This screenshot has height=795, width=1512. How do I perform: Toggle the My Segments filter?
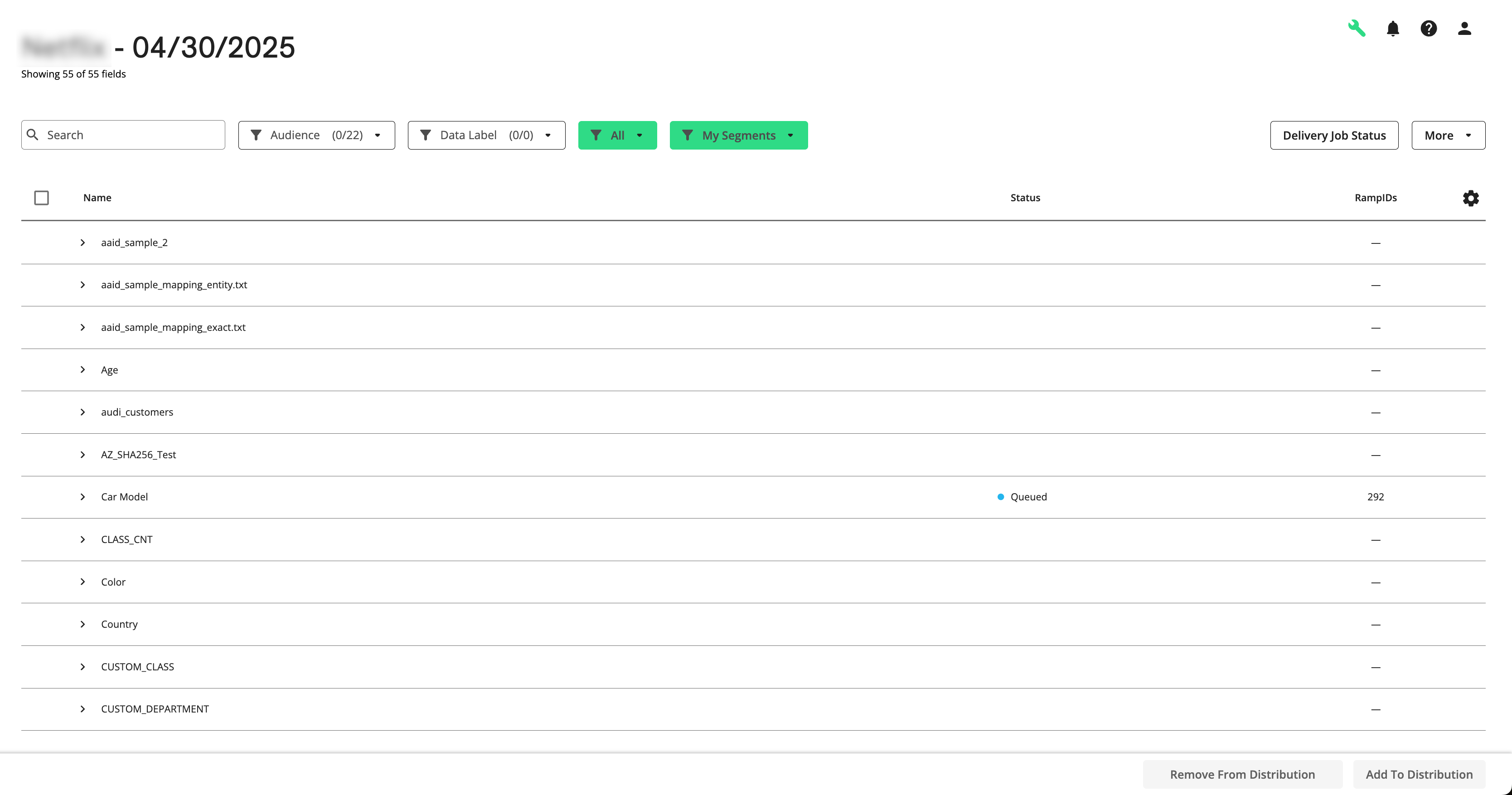click(x=738, y=135)
